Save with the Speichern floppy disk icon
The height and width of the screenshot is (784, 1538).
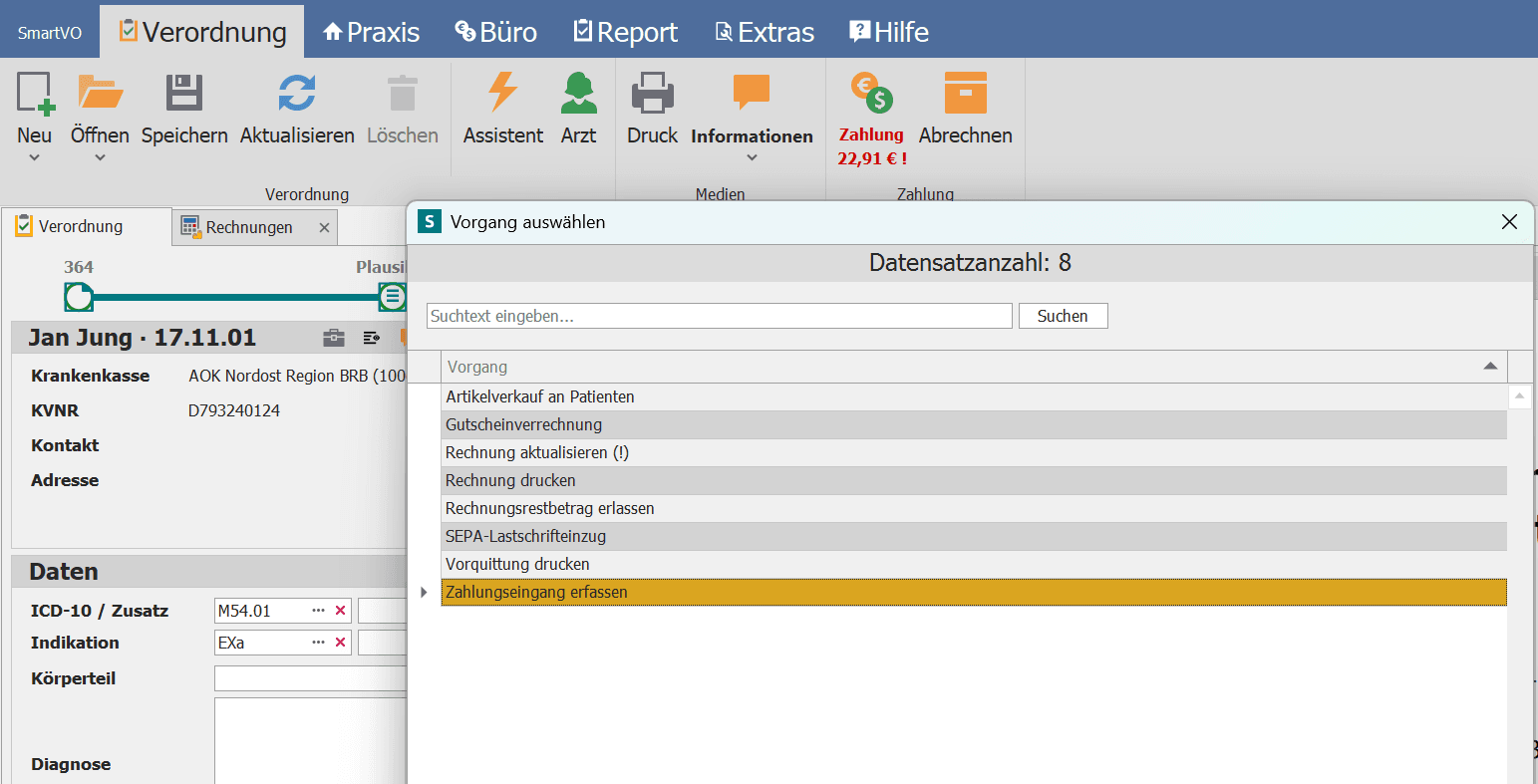pos(184,93)
